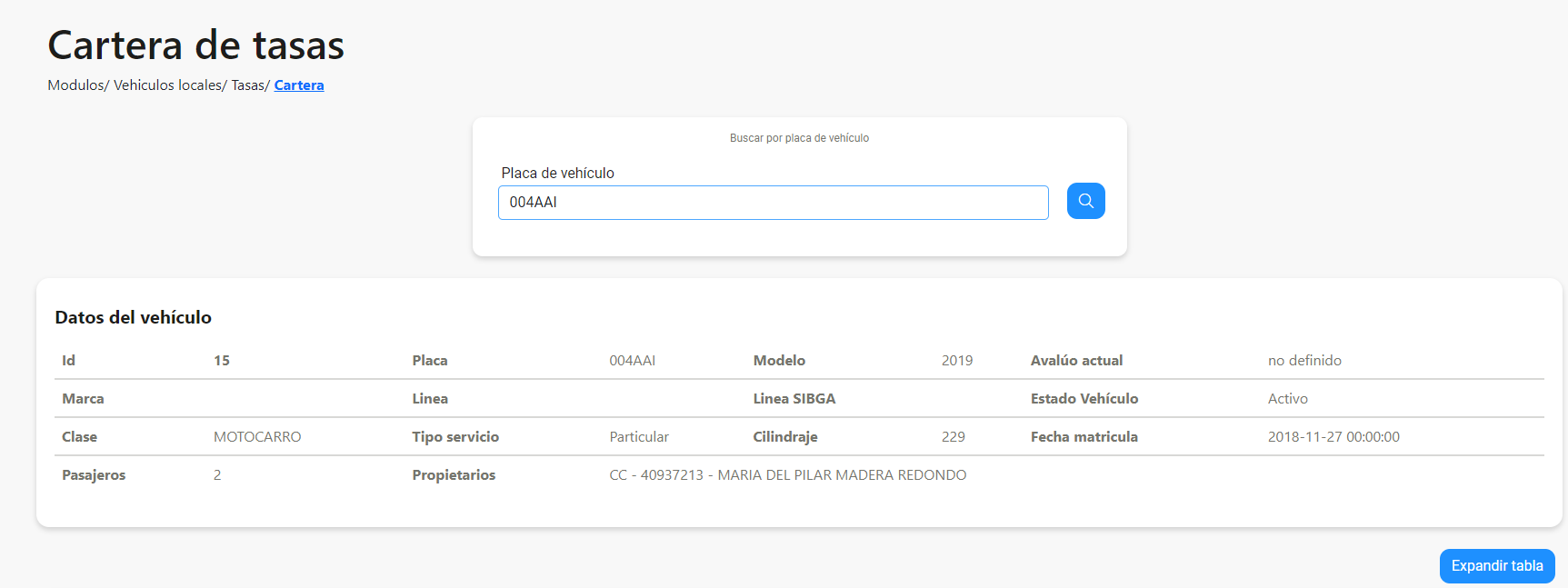
Task: Select the Tipo servicio value Particular
Action: [639, 437]
